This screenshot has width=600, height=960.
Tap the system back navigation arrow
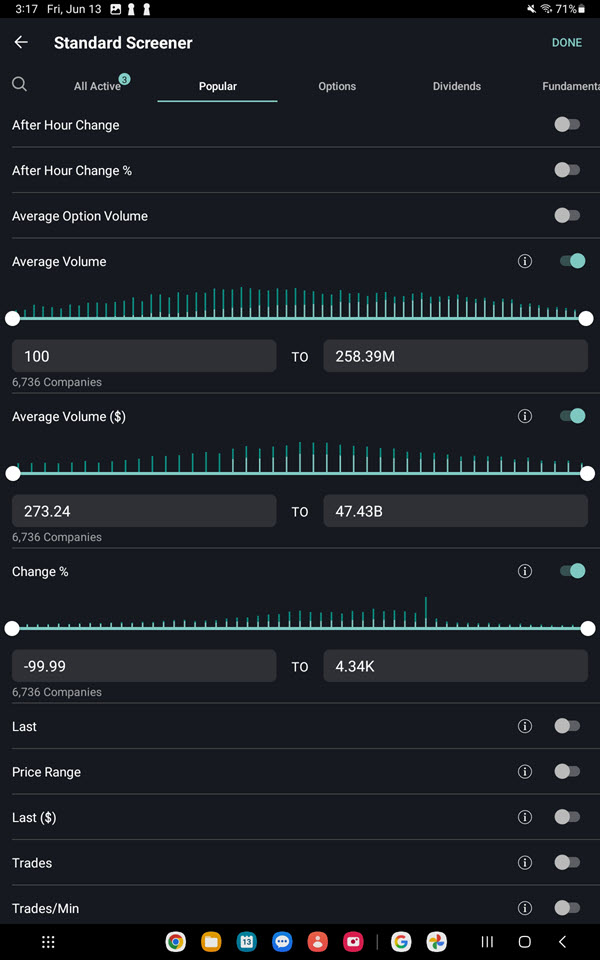(x=562, y=942)
